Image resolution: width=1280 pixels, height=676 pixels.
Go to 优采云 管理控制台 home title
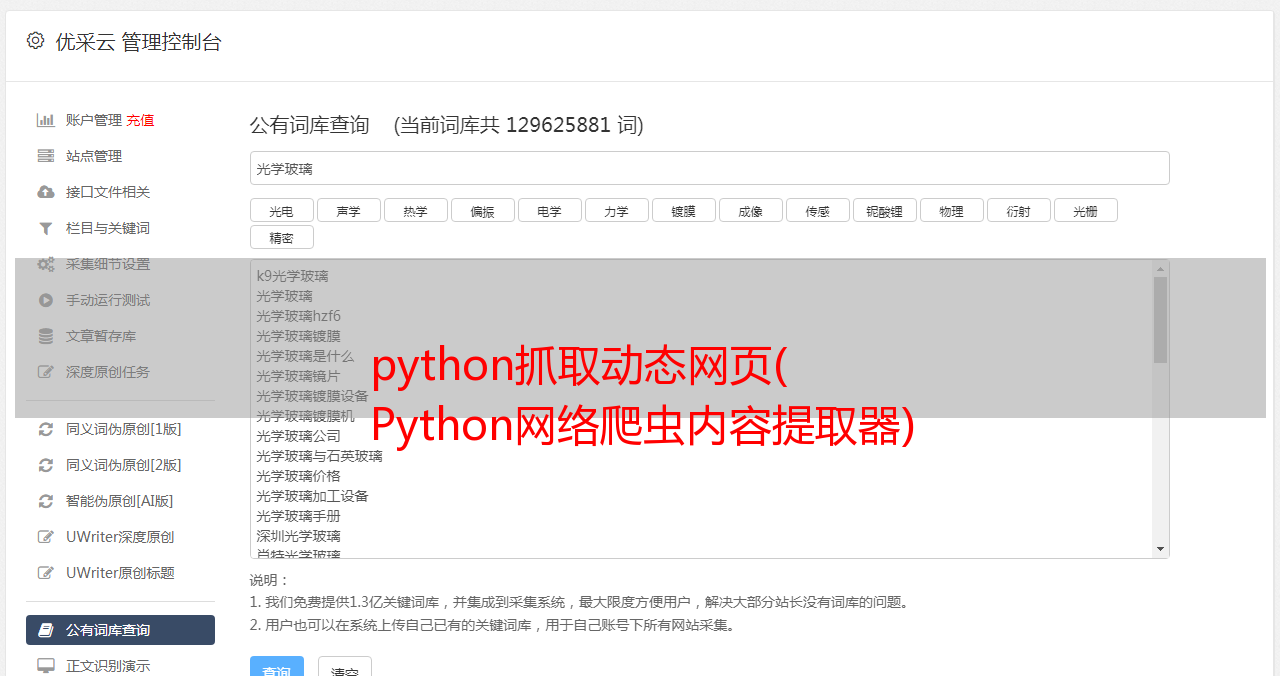[x=138, y=42]
